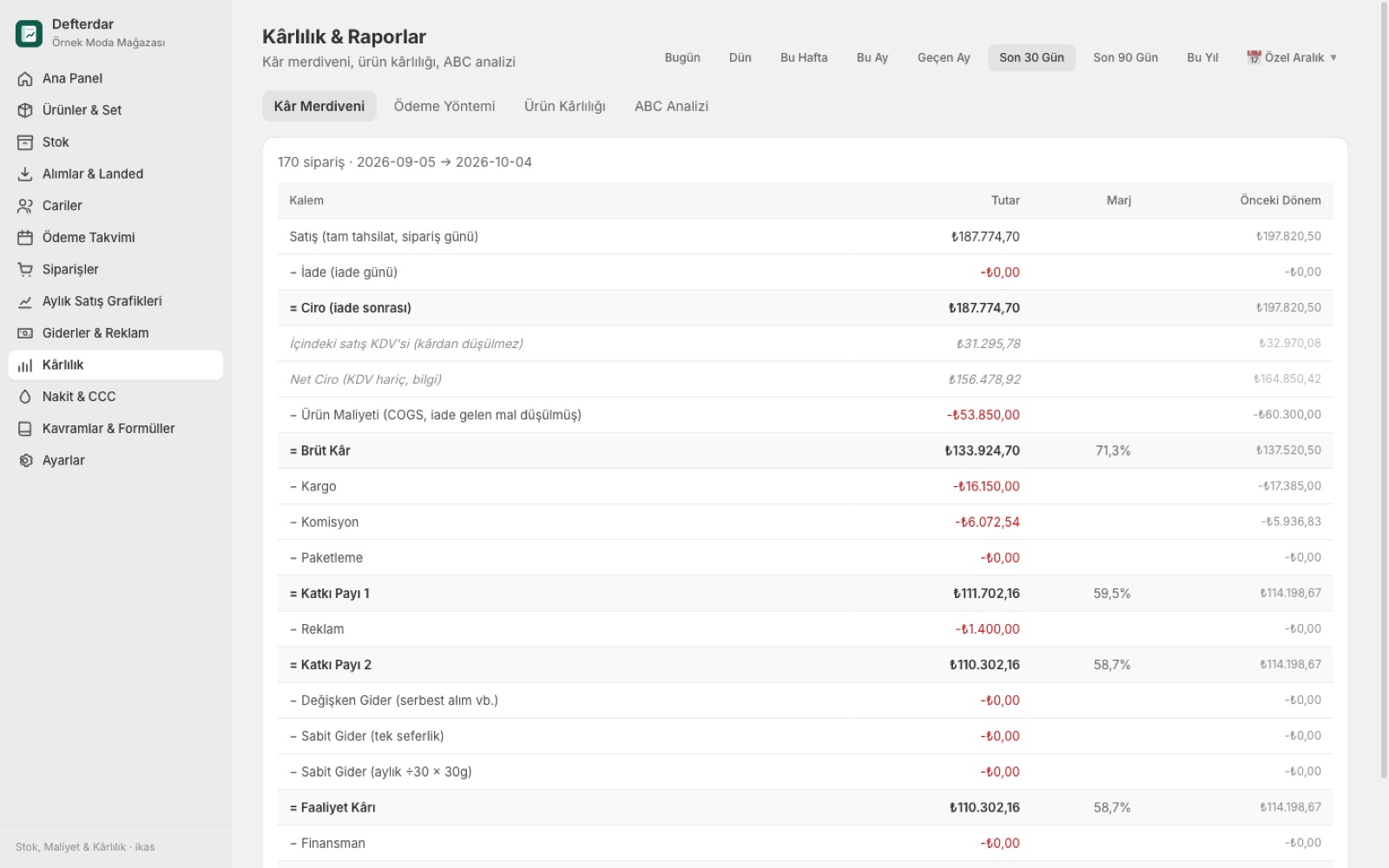Click the Defterdar logo icon
This screenshot has height=868, width=1389.
tap(29, 33)
